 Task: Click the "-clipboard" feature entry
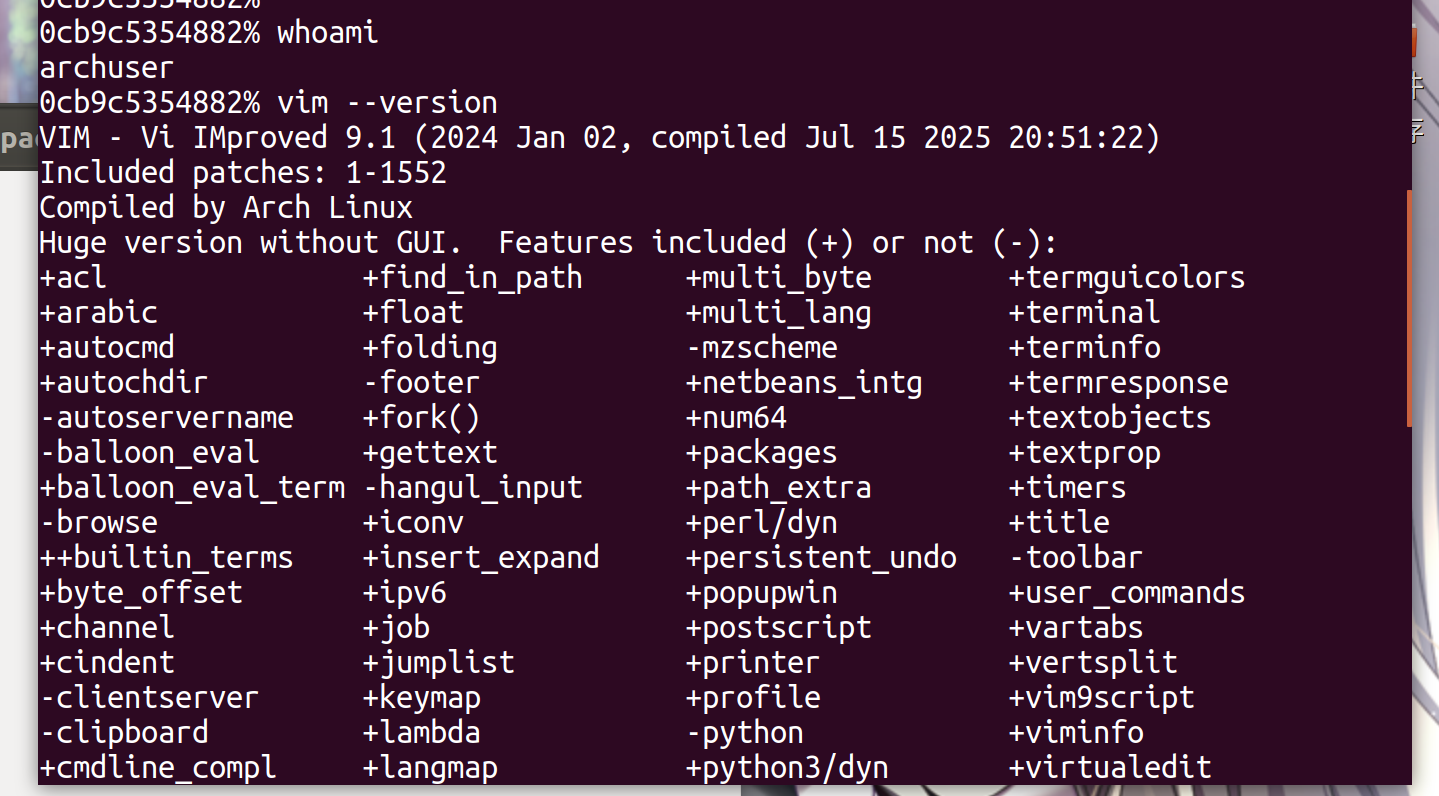[x=124, y=733]
